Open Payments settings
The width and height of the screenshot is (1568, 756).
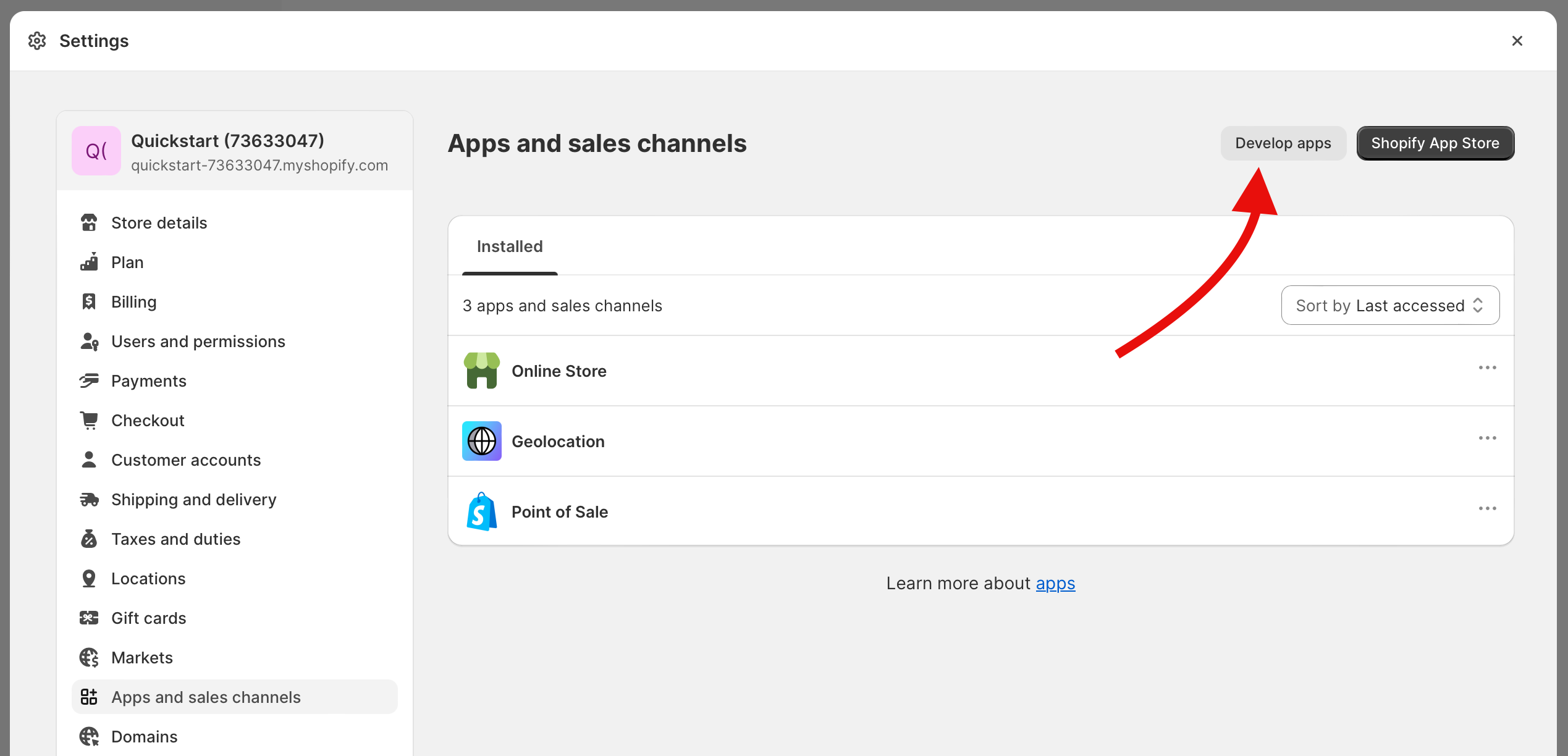(x=235, y=381)
